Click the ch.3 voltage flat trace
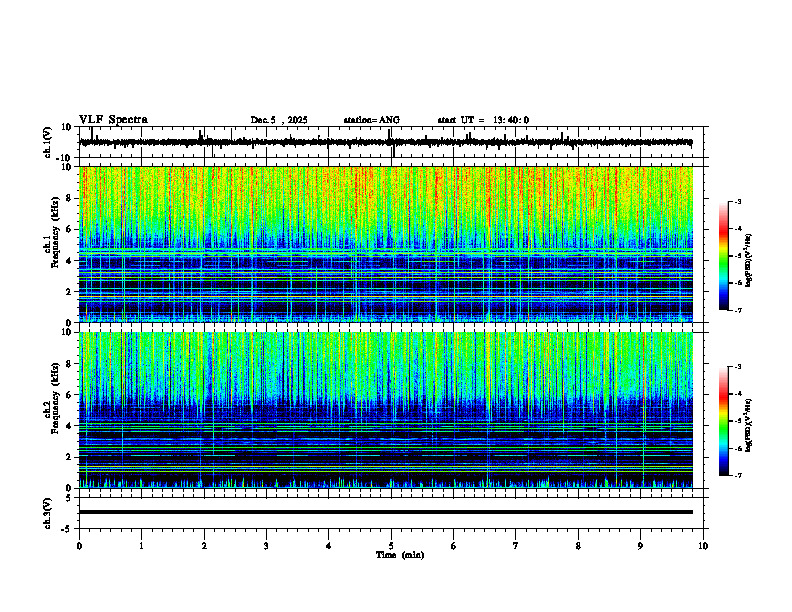The width and height of the screenshot is (792, 612). [386, 512]
